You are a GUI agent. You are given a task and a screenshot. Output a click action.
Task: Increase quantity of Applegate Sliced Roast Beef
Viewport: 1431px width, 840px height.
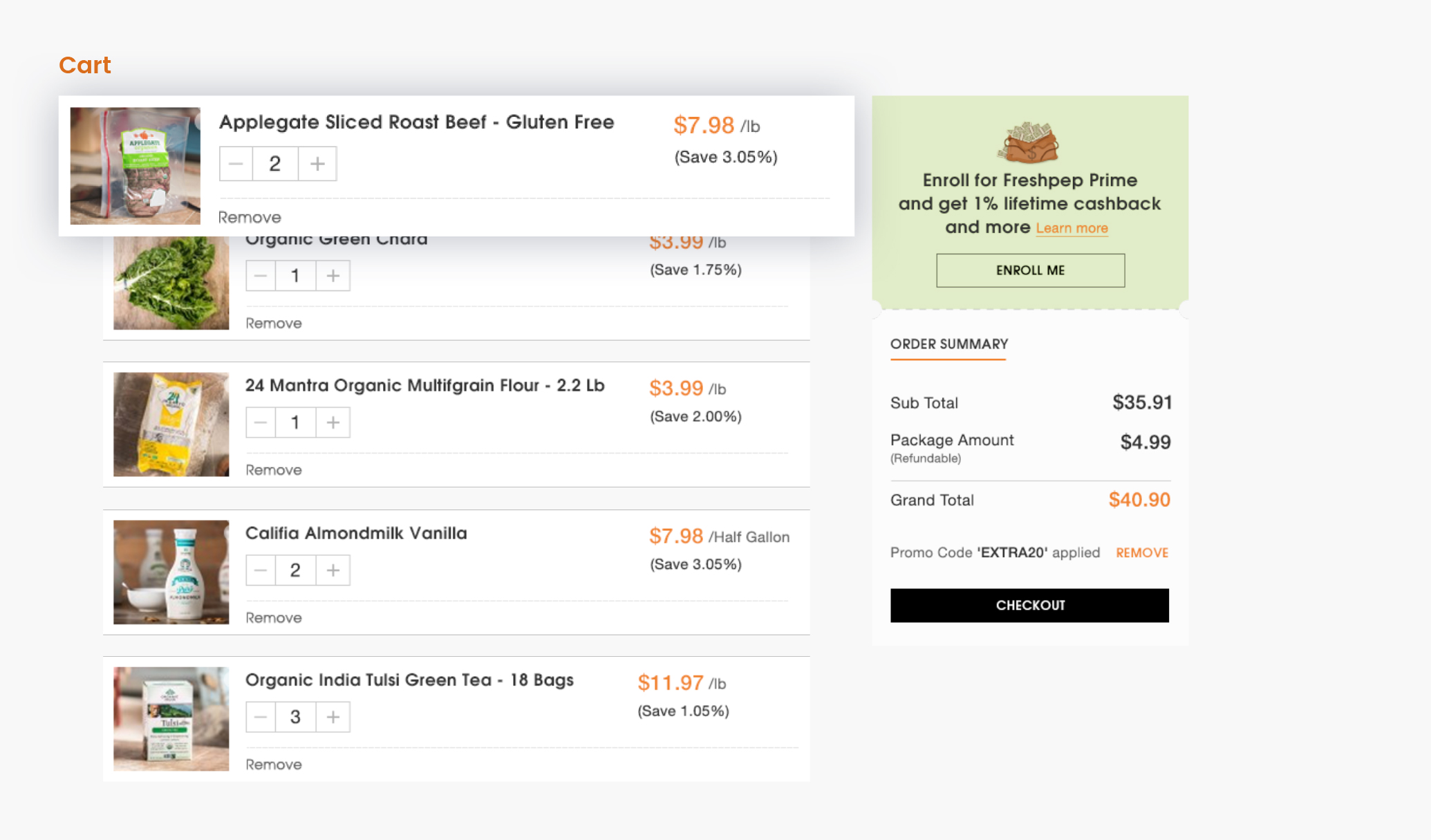coord(317,164)
